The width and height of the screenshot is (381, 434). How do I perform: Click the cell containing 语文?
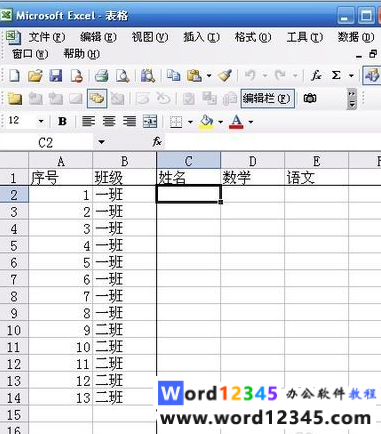coord(317,177)
